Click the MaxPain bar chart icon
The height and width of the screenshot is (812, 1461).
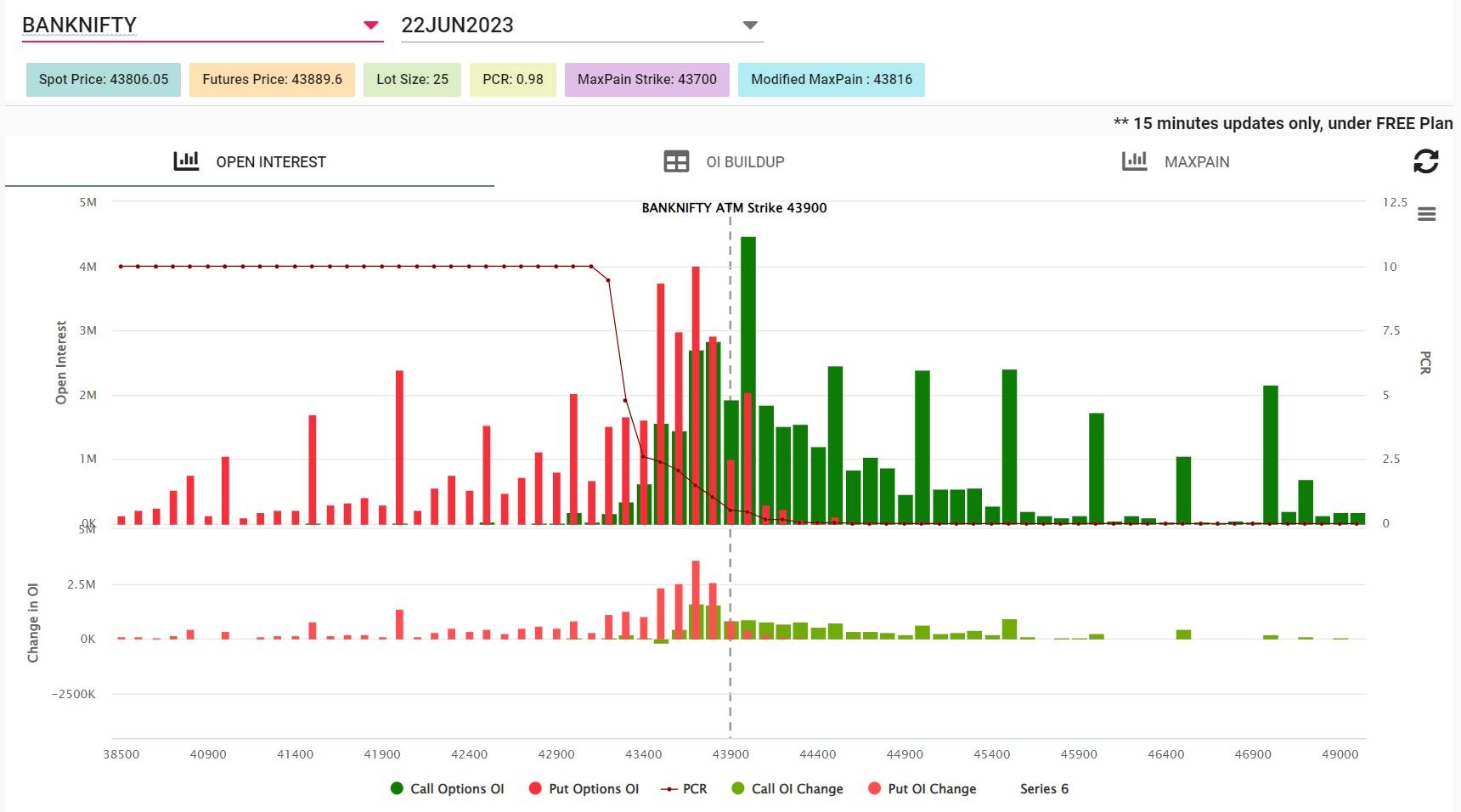1135,161
